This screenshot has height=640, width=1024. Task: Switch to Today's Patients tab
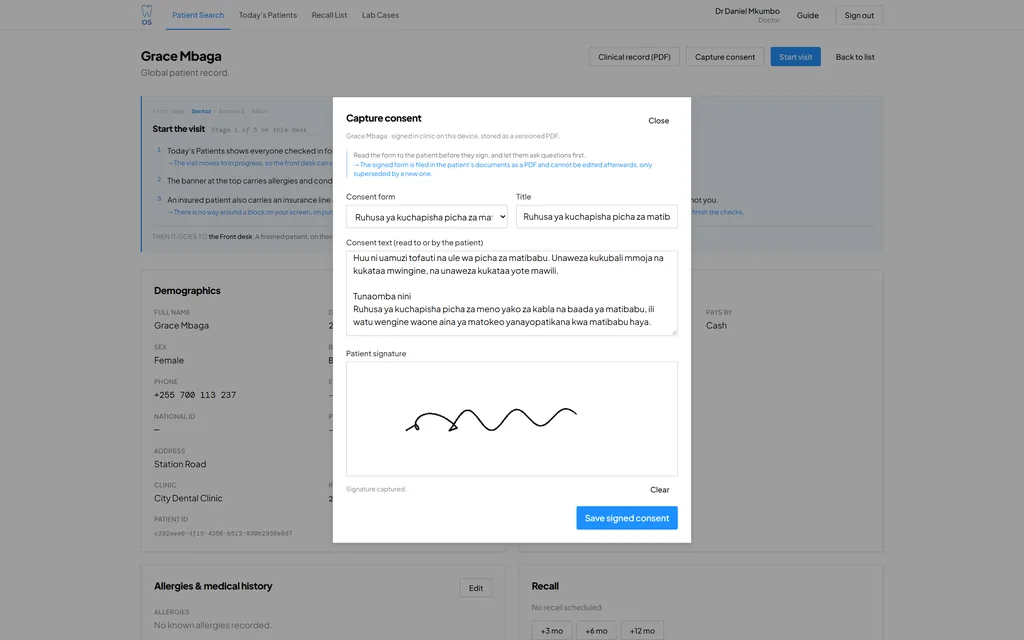pyautogui.click(x=267, y=15)
